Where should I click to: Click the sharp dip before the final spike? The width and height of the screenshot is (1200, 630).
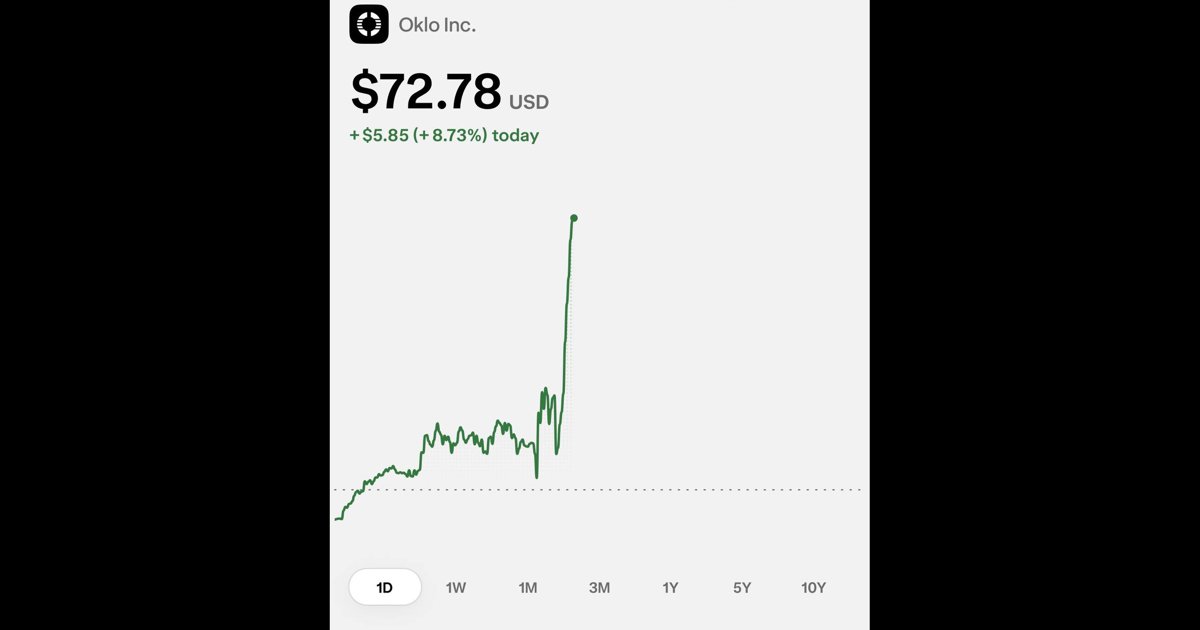(x=537, y=470)
